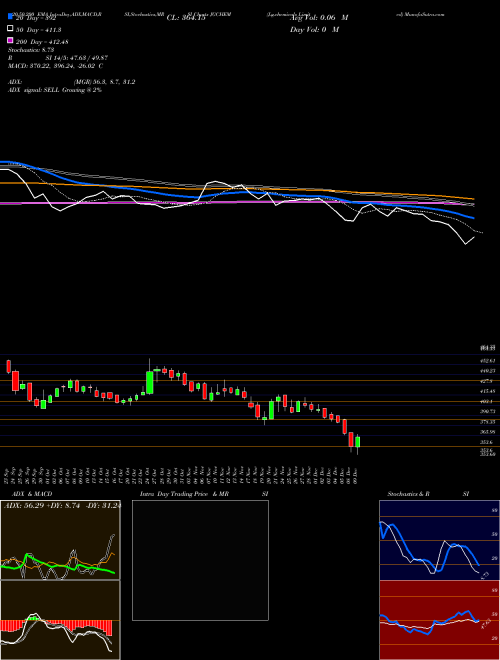Click the red-background RSI chart

[x=439, y=620]
